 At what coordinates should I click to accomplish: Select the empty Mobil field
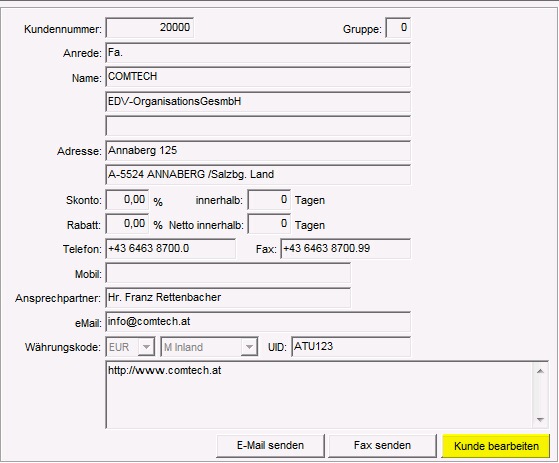point(228,273)
